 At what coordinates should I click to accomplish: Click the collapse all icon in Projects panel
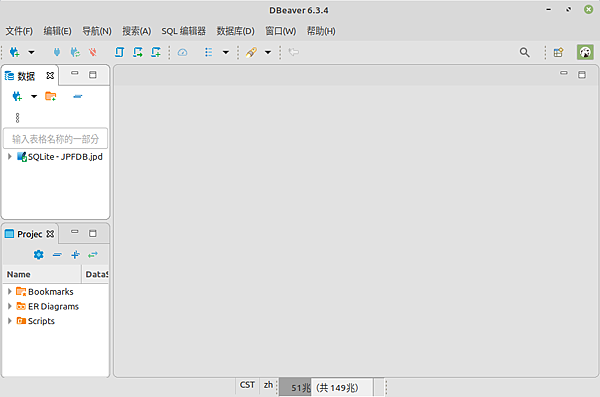point(57,255)
